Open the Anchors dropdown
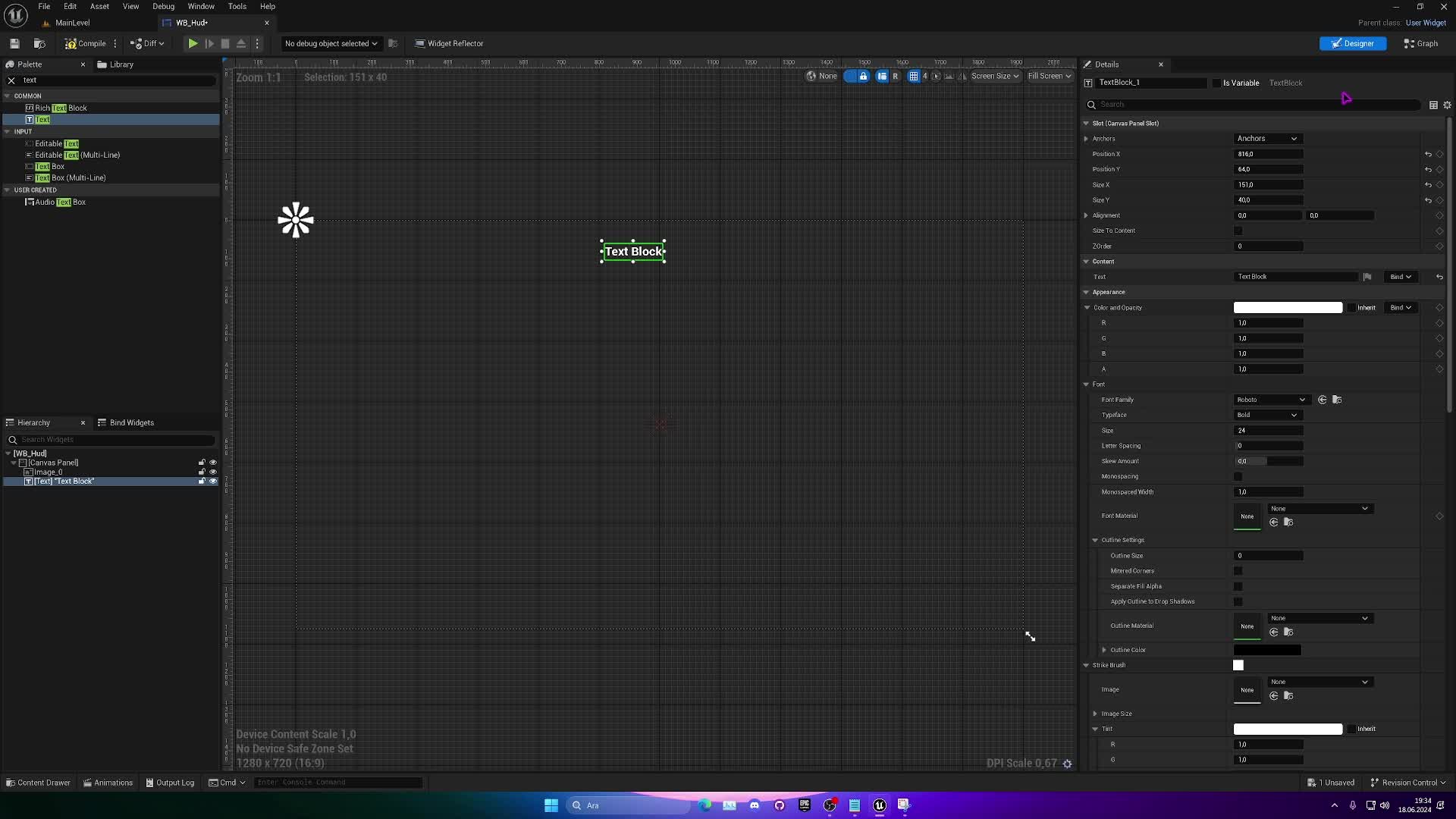1456x819 pixels. tap(1267, 139)
